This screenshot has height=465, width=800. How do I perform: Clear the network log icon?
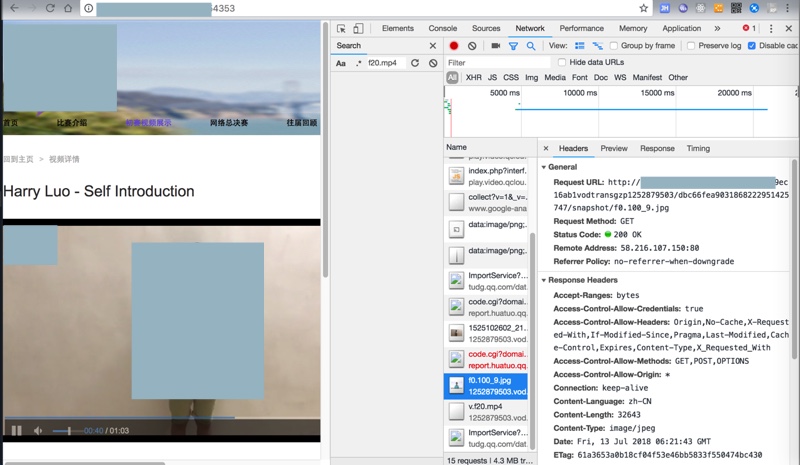coord(472,45)
